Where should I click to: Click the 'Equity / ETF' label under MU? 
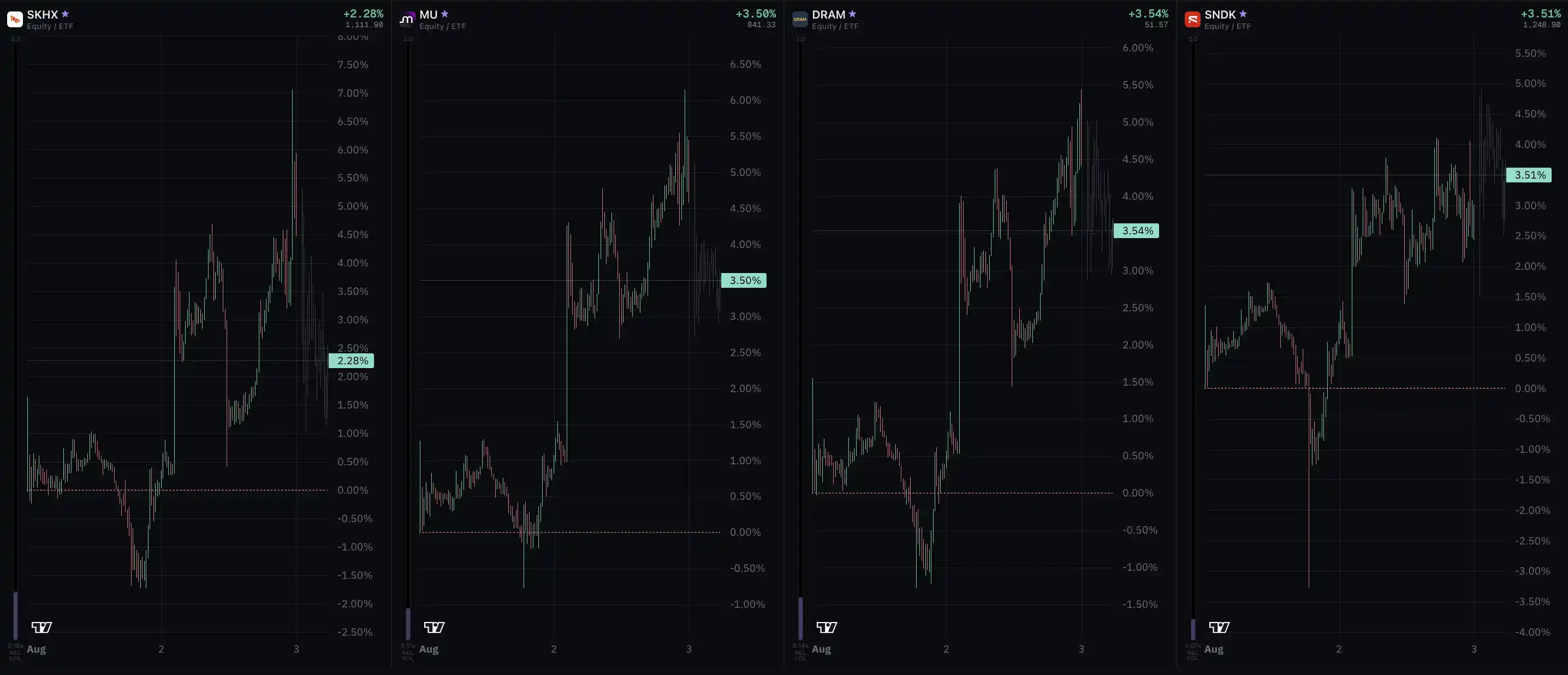tap(443, 26)
